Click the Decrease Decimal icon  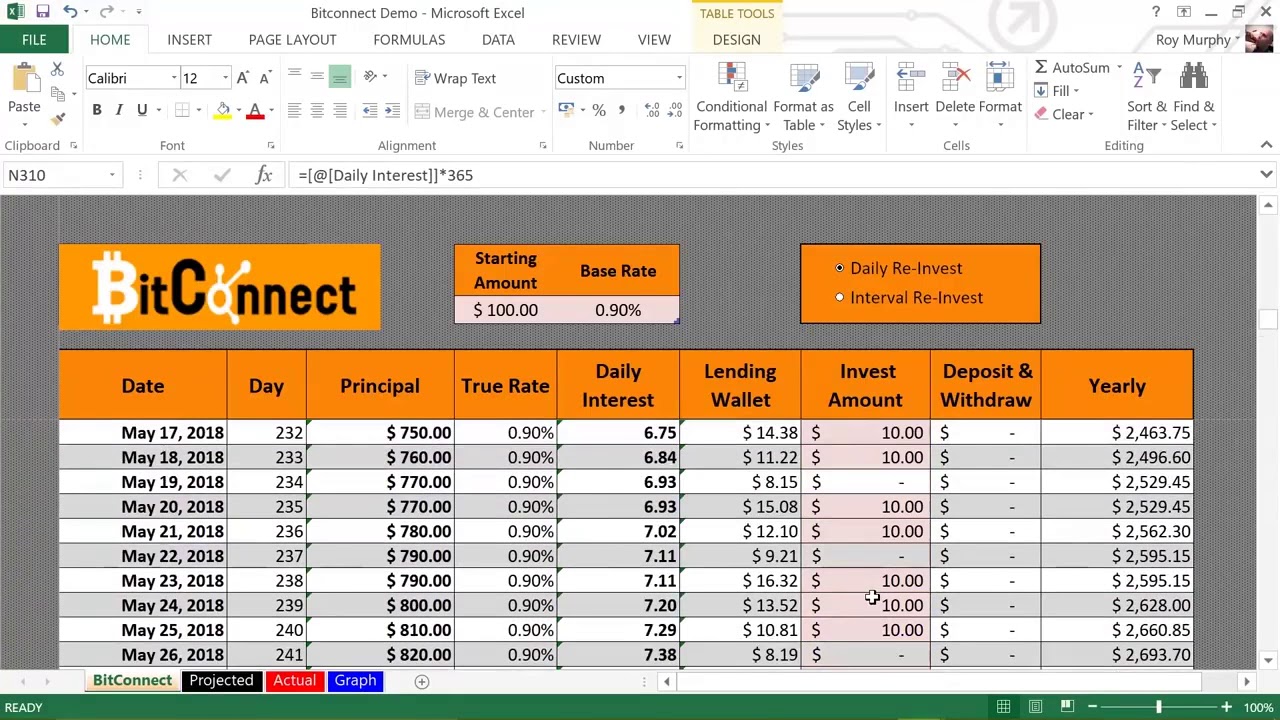coord(674,110)
